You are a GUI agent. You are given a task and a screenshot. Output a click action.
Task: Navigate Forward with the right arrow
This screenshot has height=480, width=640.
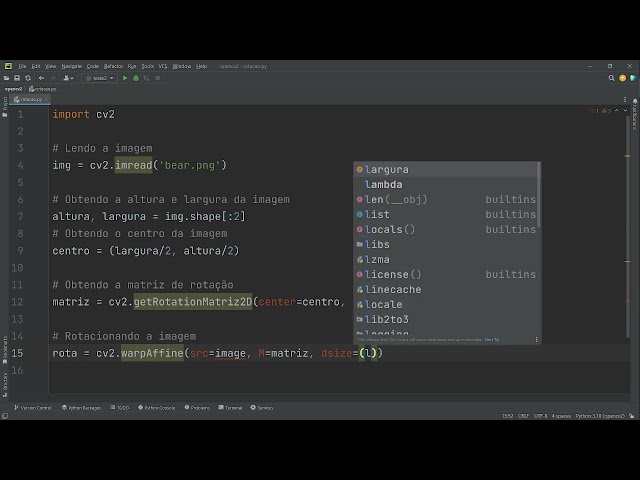[53, 78]
